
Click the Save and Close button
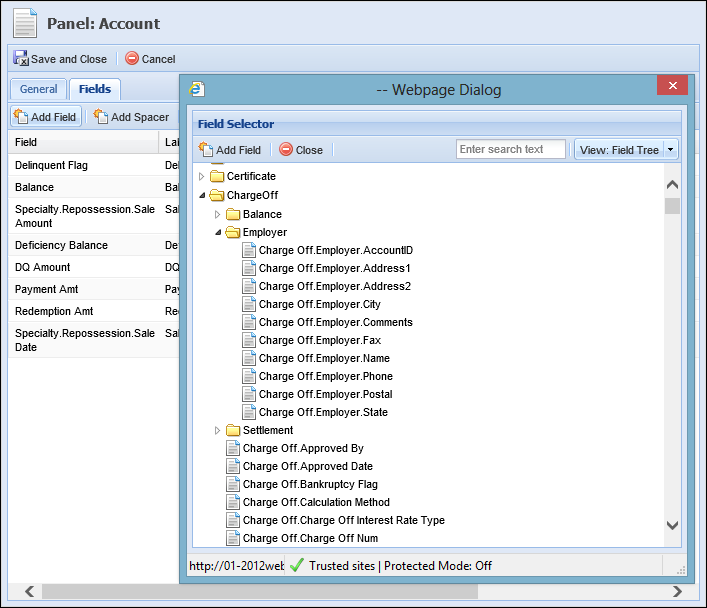pyautogui.click(x=60, y=59)
